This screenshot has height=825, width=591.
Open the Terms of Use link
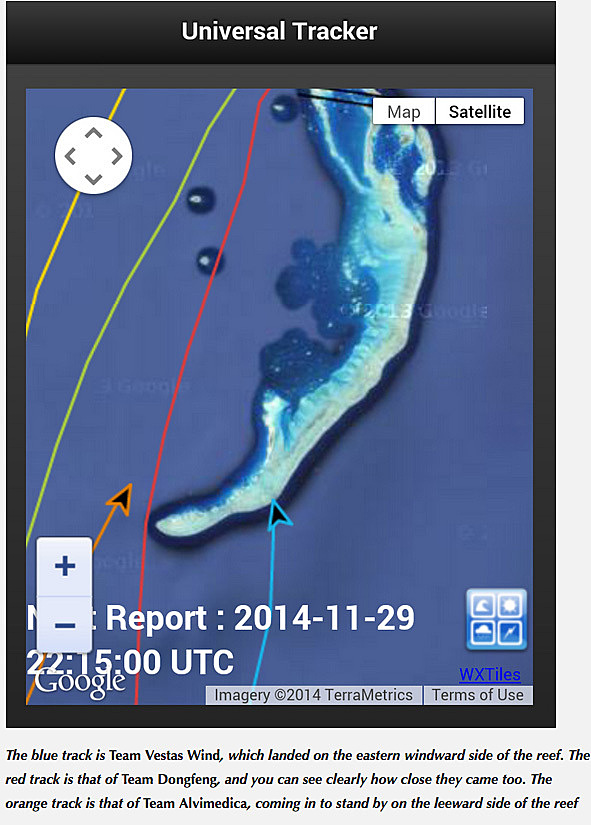[478, 695]
